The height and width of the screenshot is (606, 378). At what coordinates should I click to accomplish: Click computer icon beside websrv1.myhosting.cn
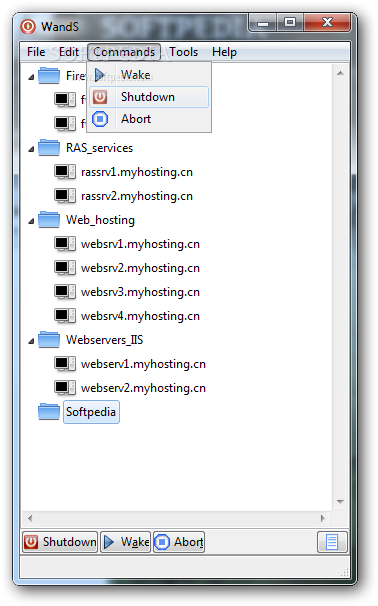[x=65, y=243]
